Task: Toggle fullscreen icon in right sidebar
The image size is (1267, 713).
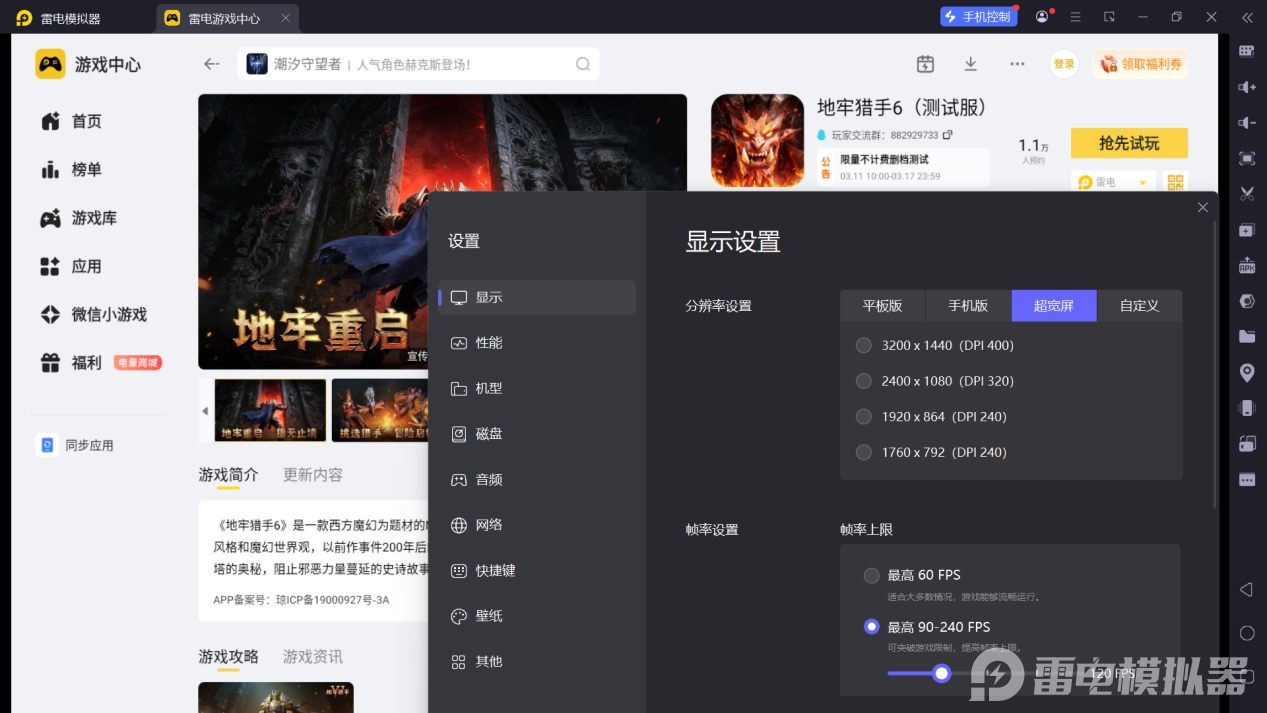Action: pyautogui.click(x=1246, y=158)
